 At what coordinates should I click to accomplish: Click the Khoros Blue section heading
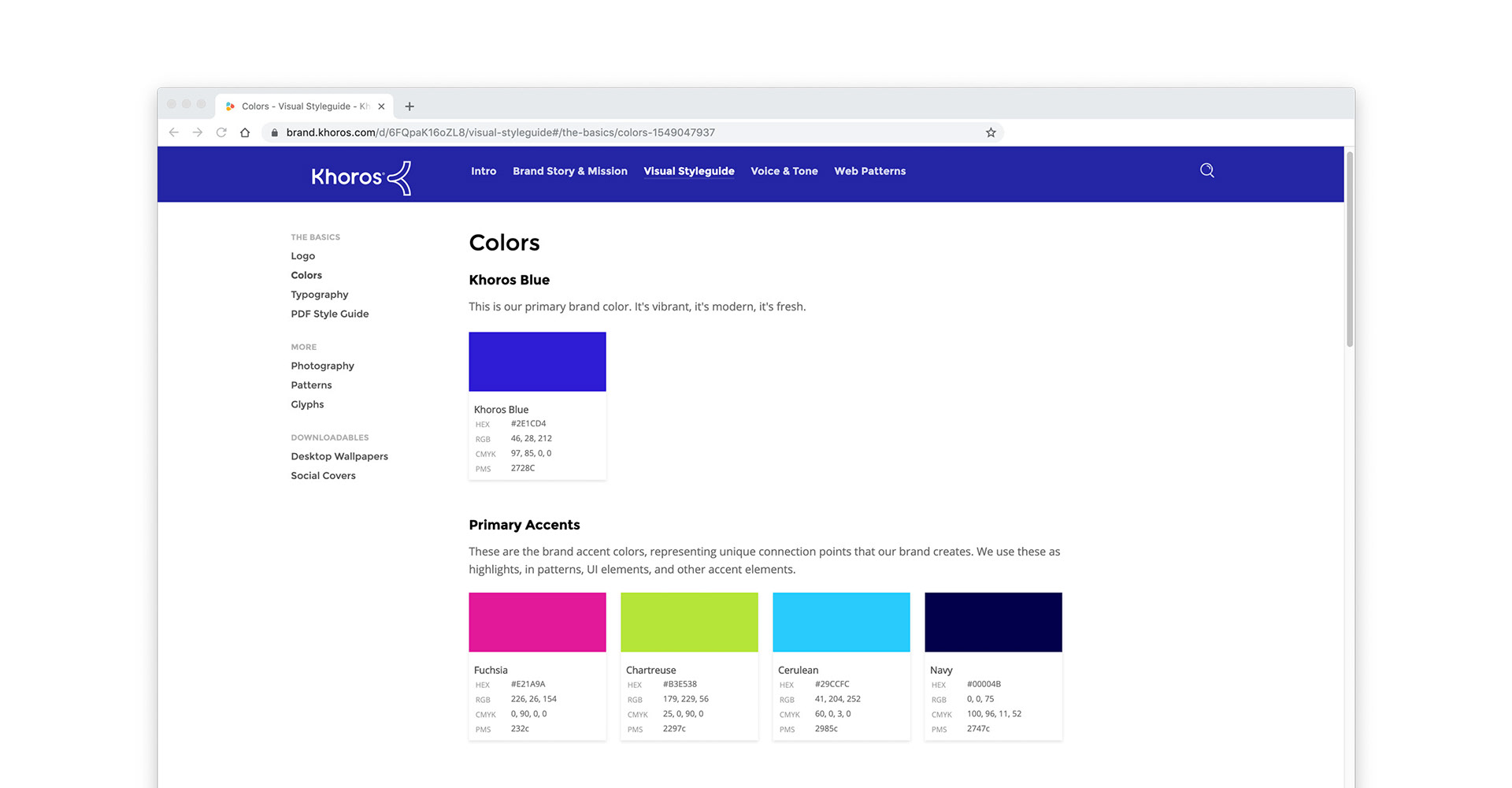(510, 280)
